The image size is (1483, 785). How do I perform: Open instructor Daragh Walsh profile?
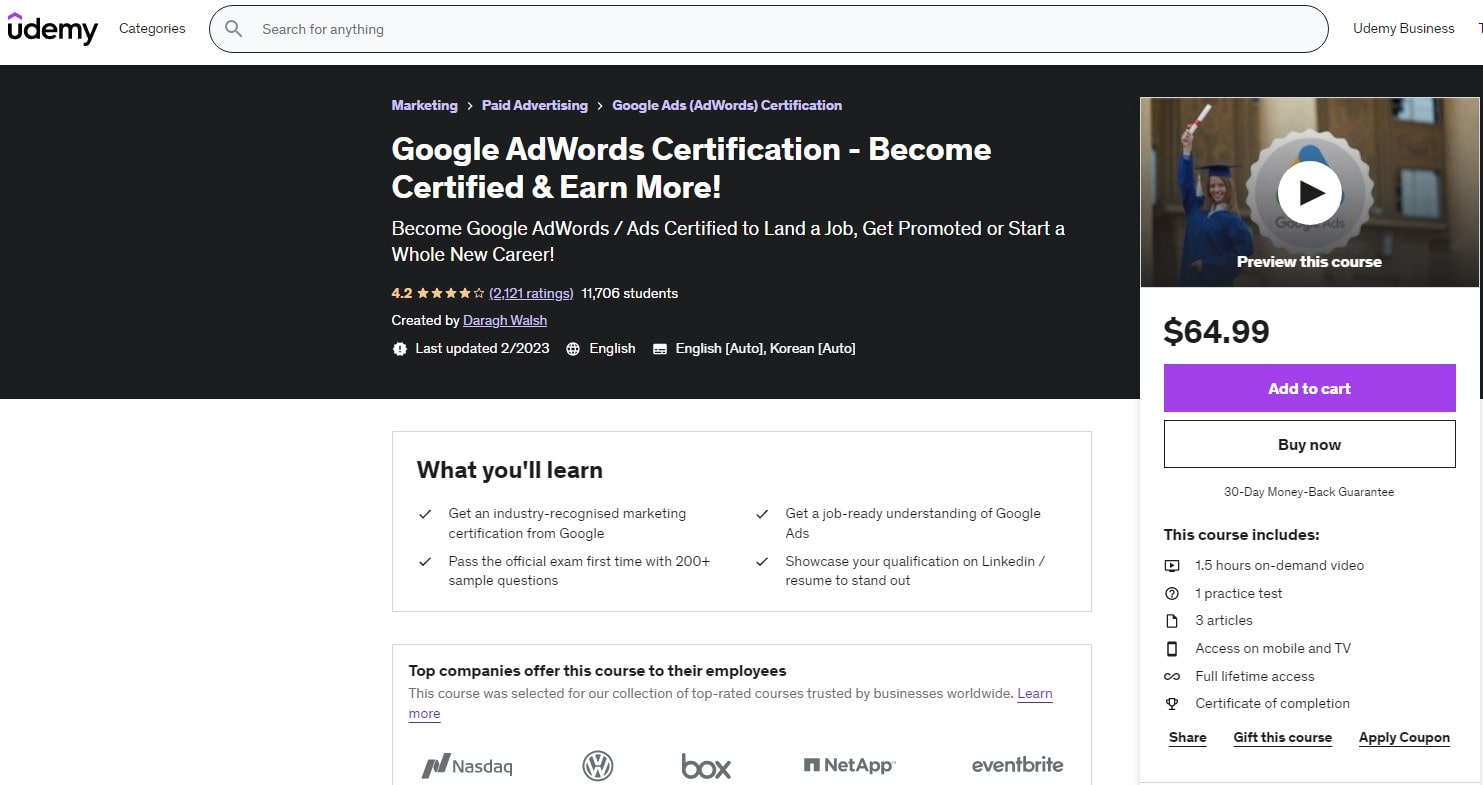[x=505, y=321]
